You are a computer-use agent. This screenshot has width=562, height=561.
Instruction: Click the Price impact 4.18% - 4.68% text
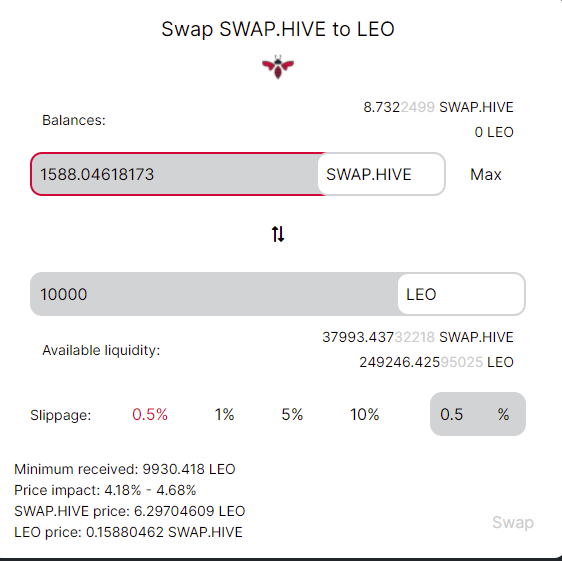(105, 490)
